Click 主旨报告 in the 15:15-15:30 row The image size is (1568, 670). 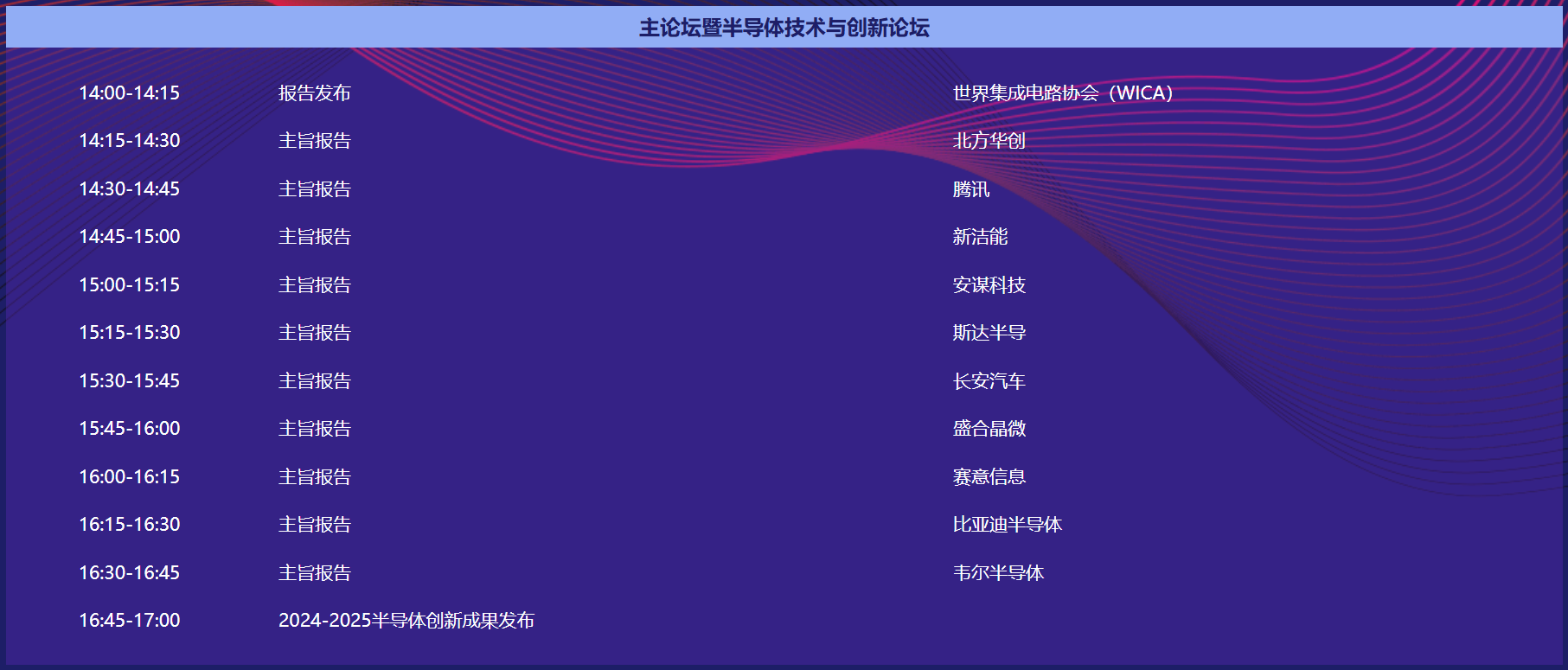click(314, 332)
